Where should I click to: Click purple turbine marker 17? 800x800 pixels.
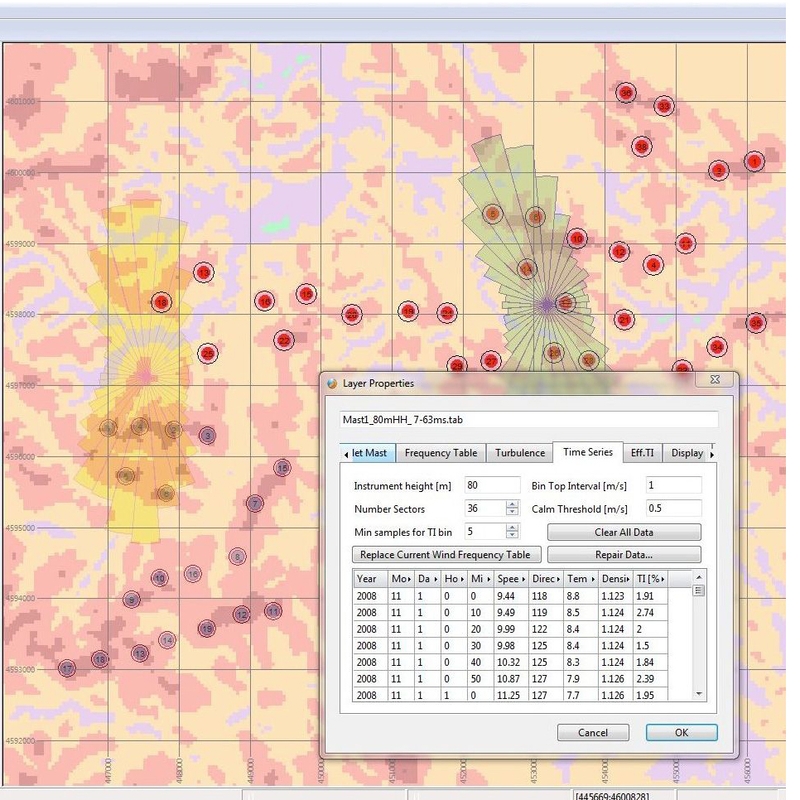(x=67, y=668)
